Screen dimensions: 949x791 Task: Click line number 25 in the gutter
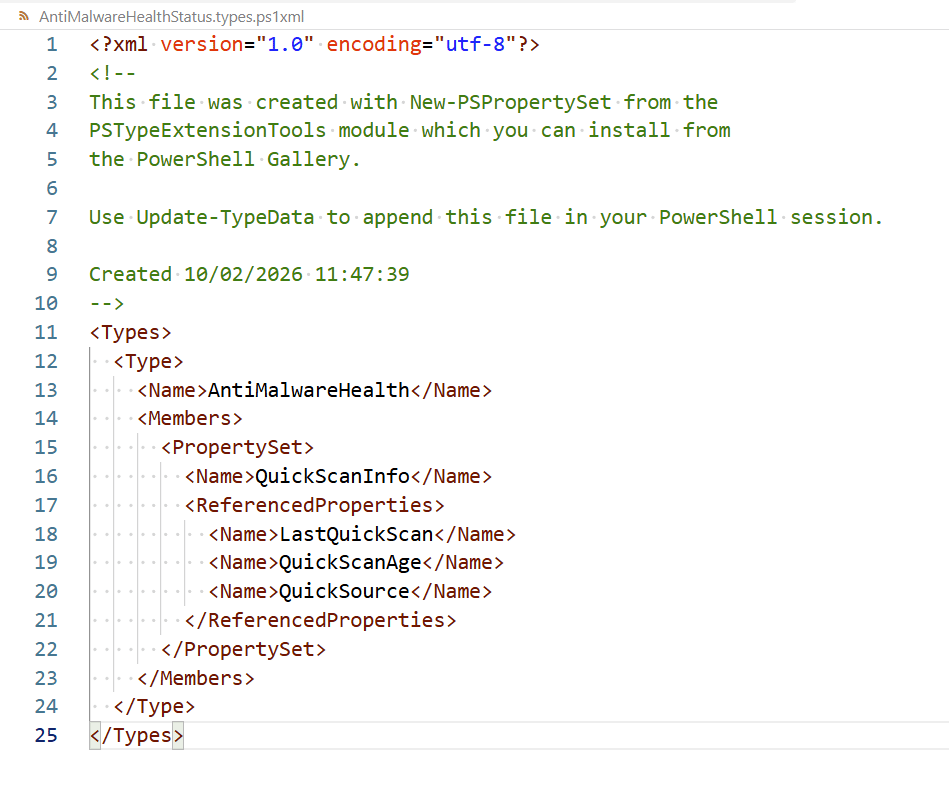coord(47,735)
